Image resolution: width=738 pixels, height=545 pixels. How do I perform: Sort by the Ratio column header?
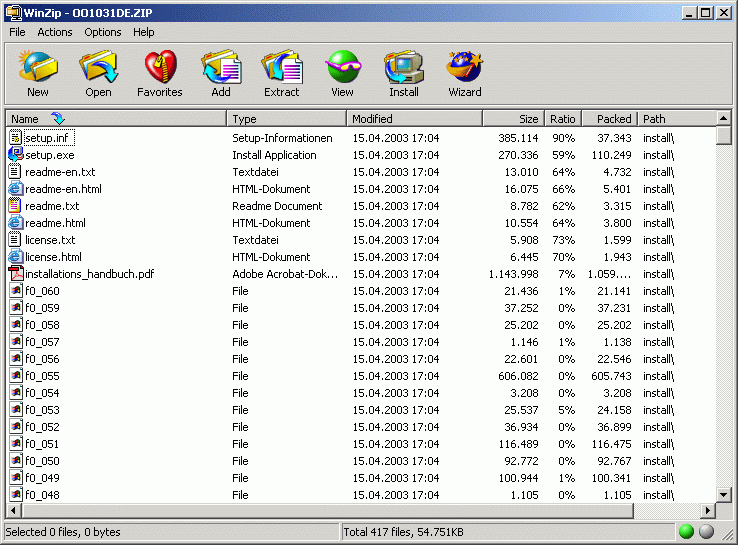tap(563, 119)
